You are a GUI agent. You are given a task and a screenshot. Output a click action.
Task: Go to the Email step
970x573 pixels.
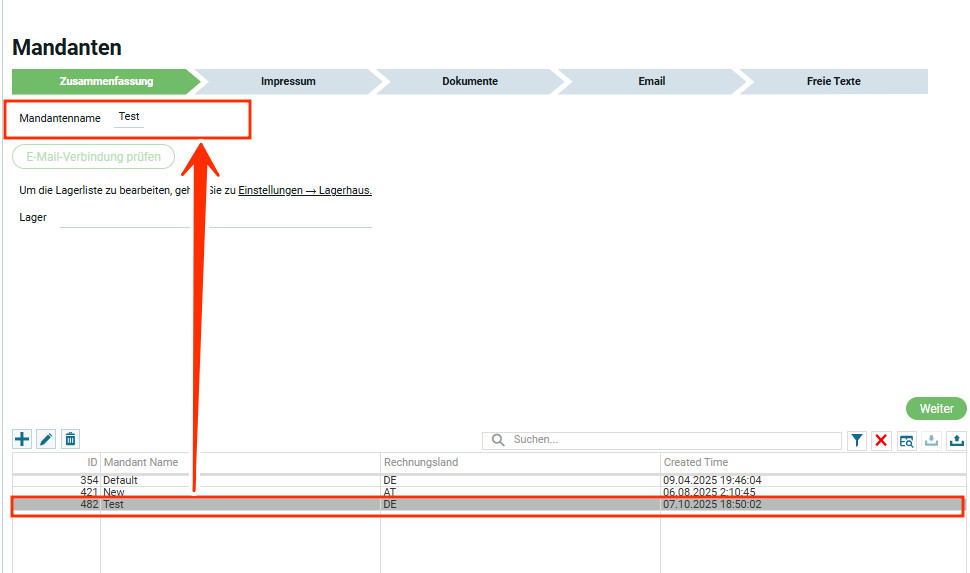click(651, 81)
